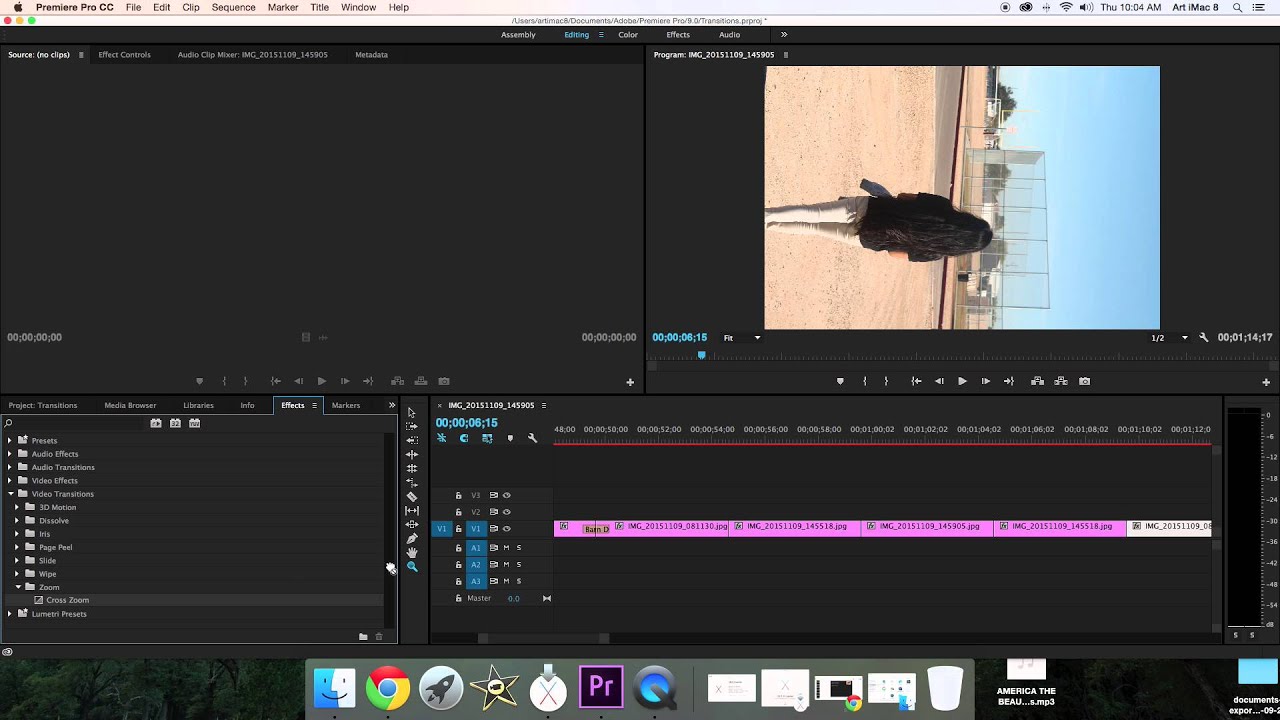Select the Slip tool
This screenshot has width=1280, height=720.
411,510
